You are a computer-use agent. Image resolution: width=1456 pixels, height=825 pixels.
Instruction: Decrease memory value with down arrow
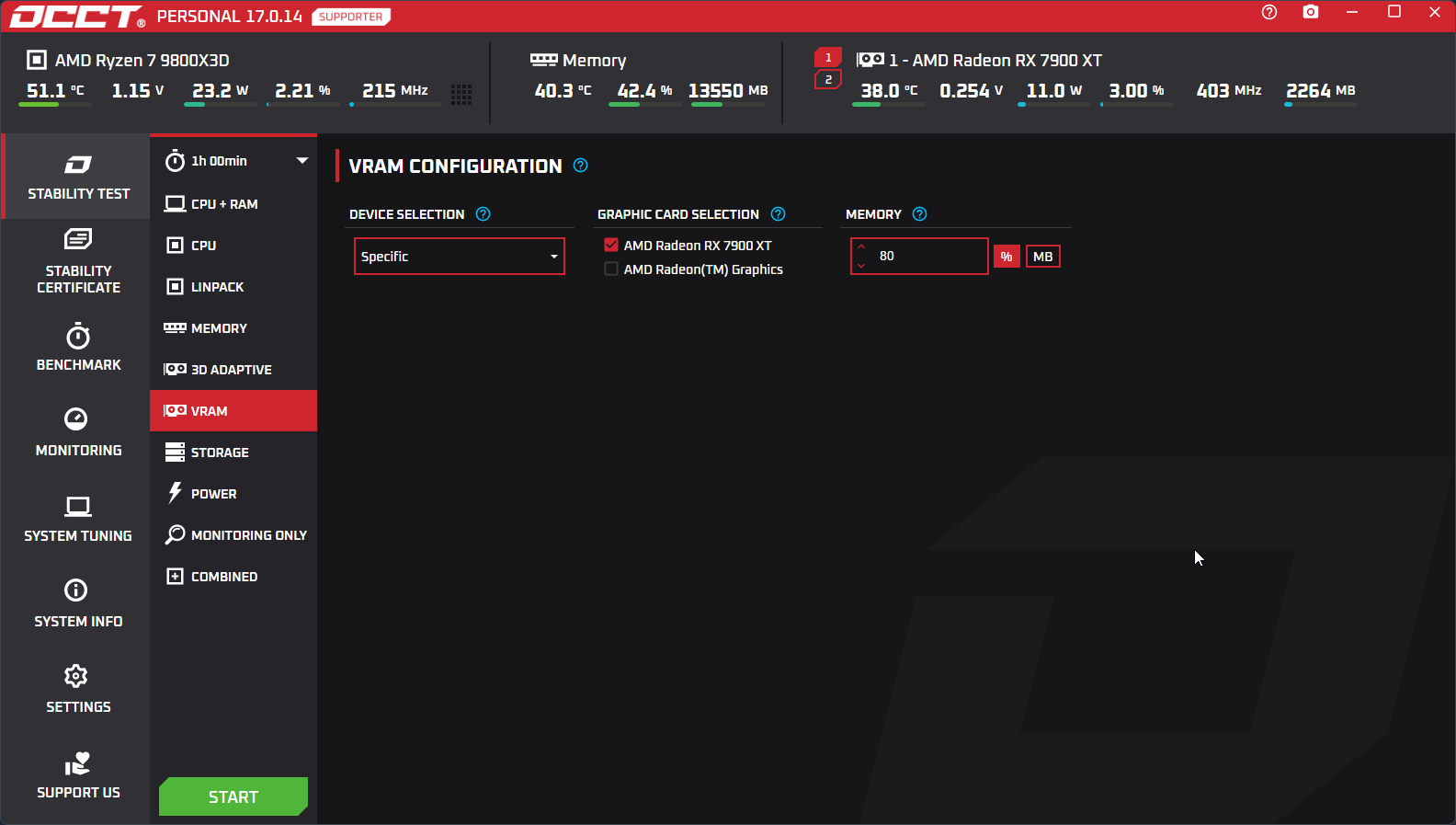pyautogui.click(x=861, y=266)
